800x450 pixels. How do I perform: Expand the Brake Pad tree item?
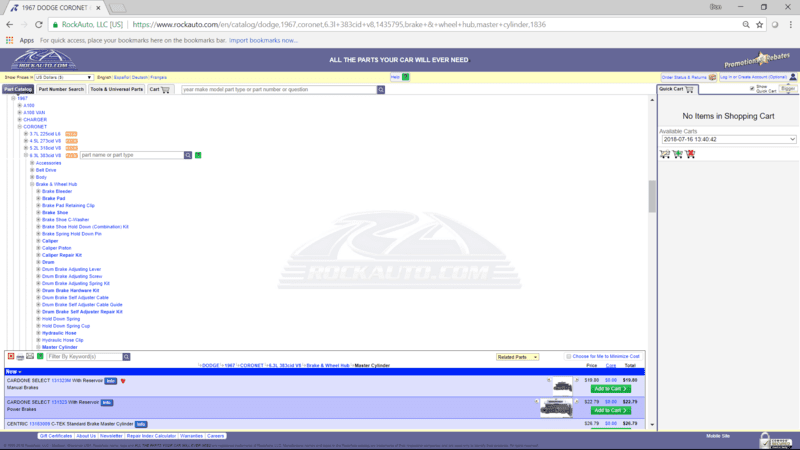[38, 198]
